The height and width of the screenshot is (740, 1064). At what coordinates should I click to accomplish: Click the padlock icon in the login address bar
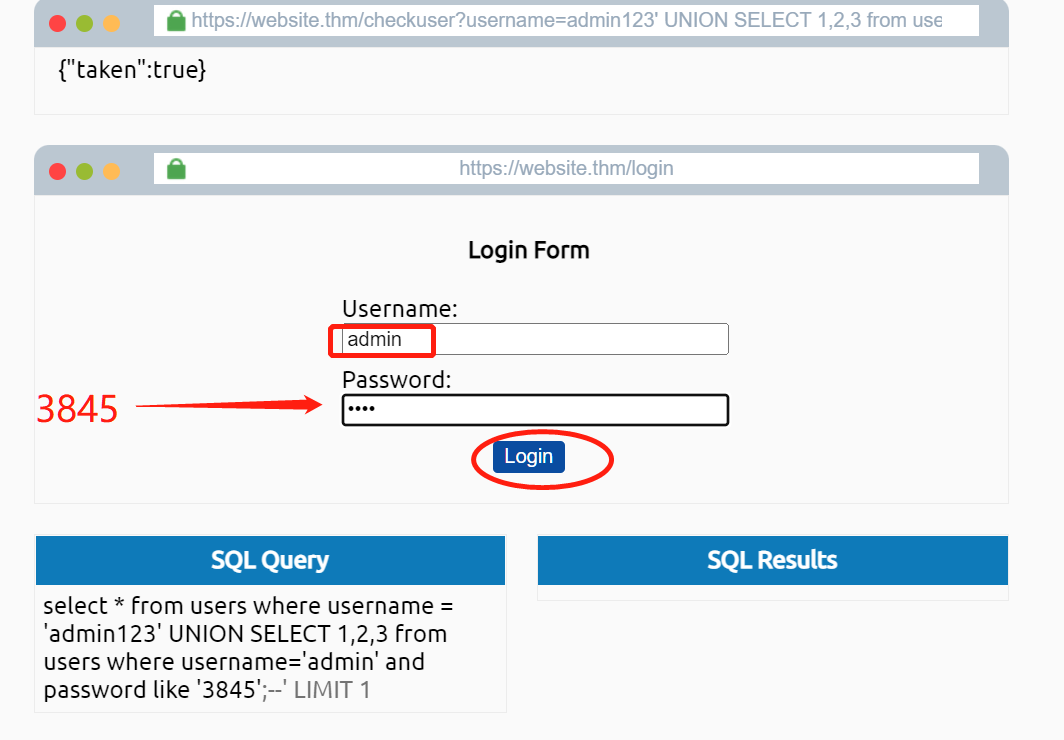click(x=176, y=169)
